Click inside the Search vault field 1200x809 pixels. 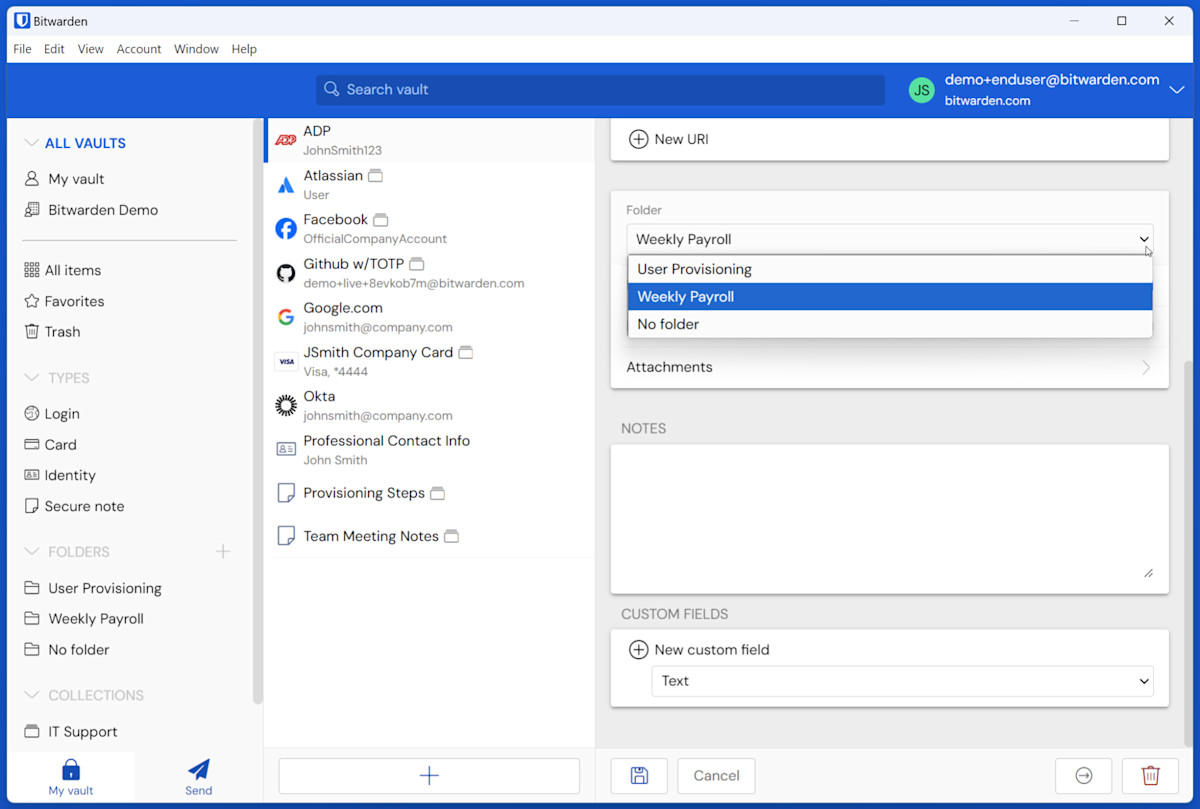[x=600, y=90]
